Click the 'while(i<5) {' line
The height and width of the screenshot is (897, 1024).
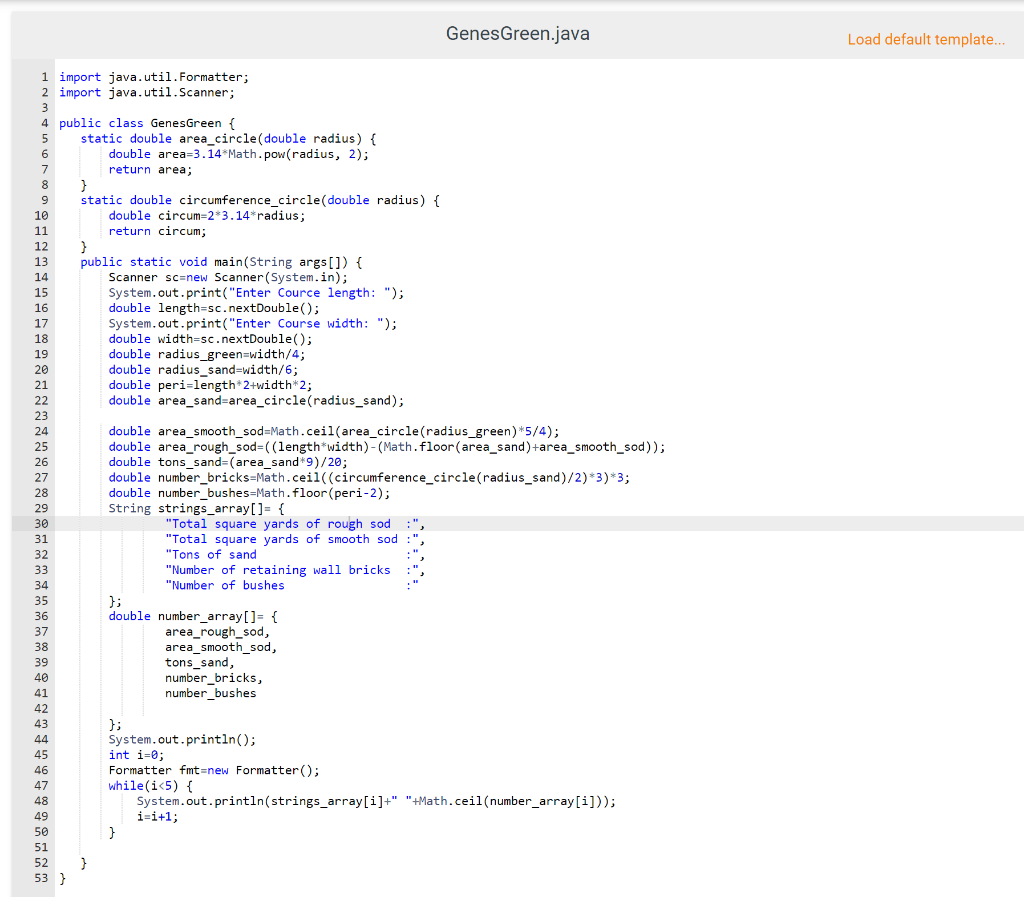click(x=150, y=785)
